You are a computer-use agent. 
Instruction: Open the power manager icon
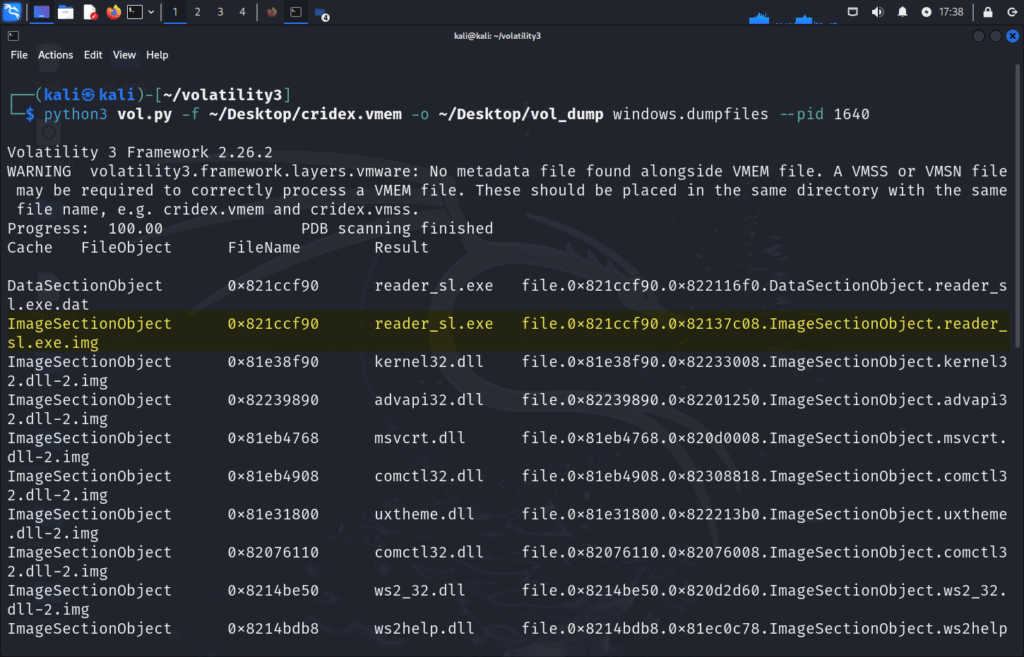click(926, 12)
